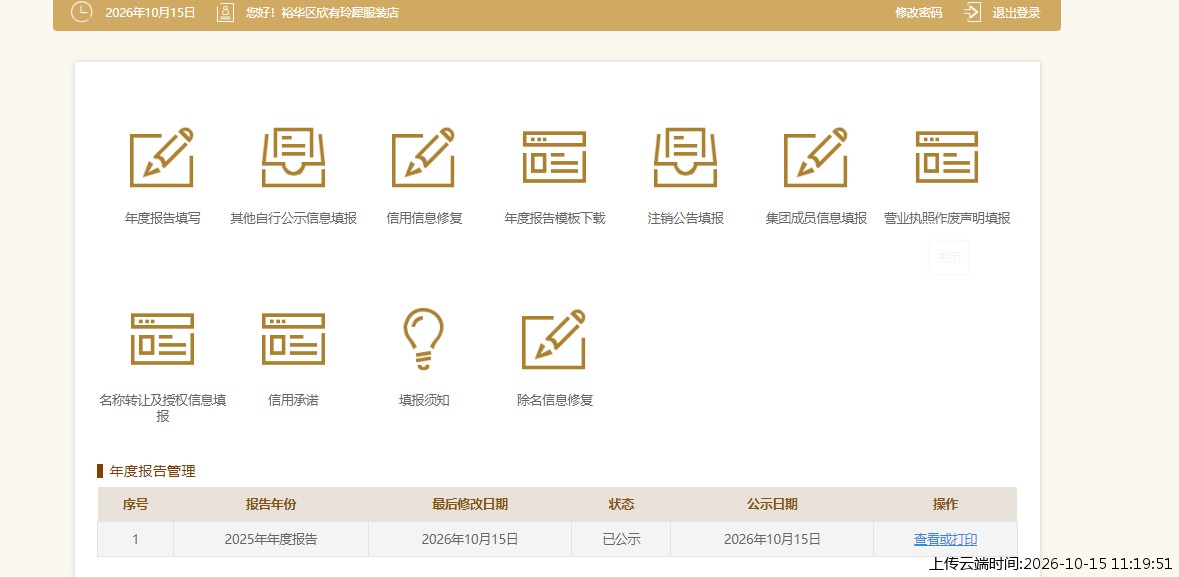Click the logout arrow icon
The width and height of the screenshot is (1179, 577).
click(x=973, y=12)
